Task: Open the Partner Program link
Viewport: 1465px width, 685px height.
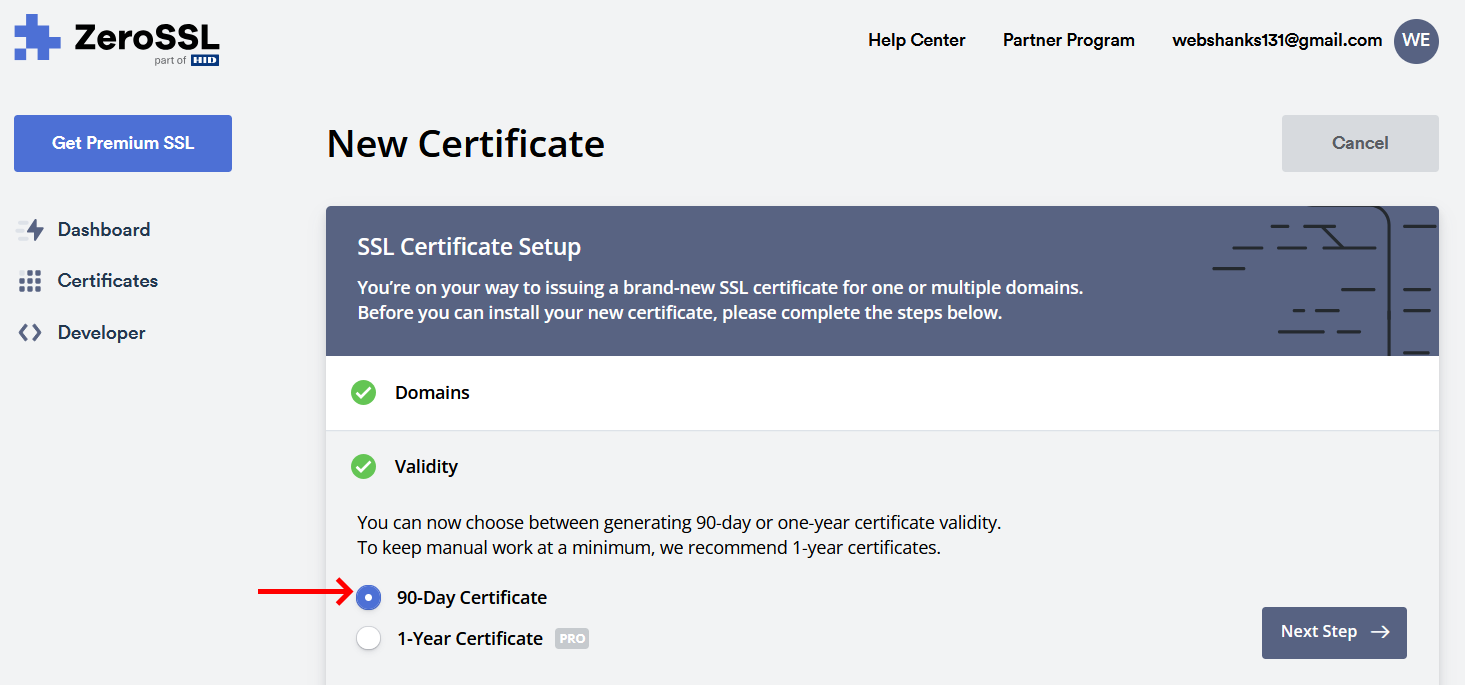Action: (1069, 40)
